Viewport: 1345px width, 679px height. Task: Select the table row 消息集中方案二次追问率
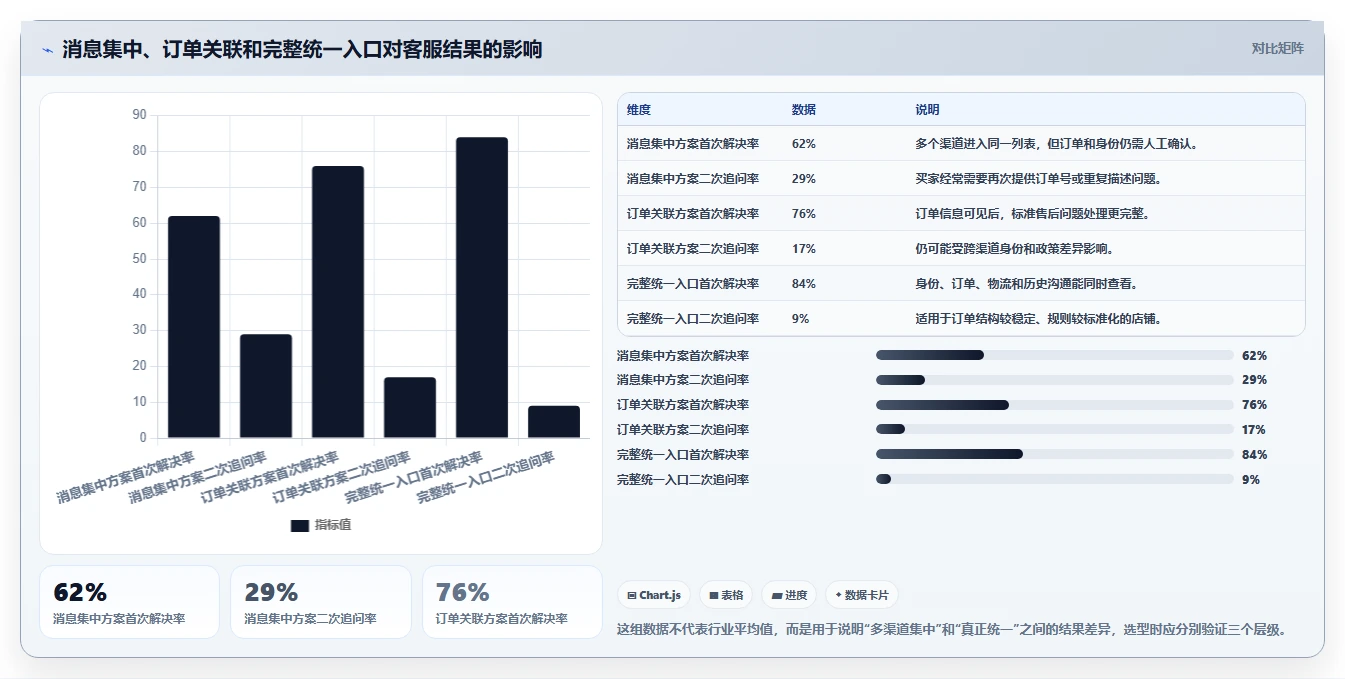(x=961, y=179)
